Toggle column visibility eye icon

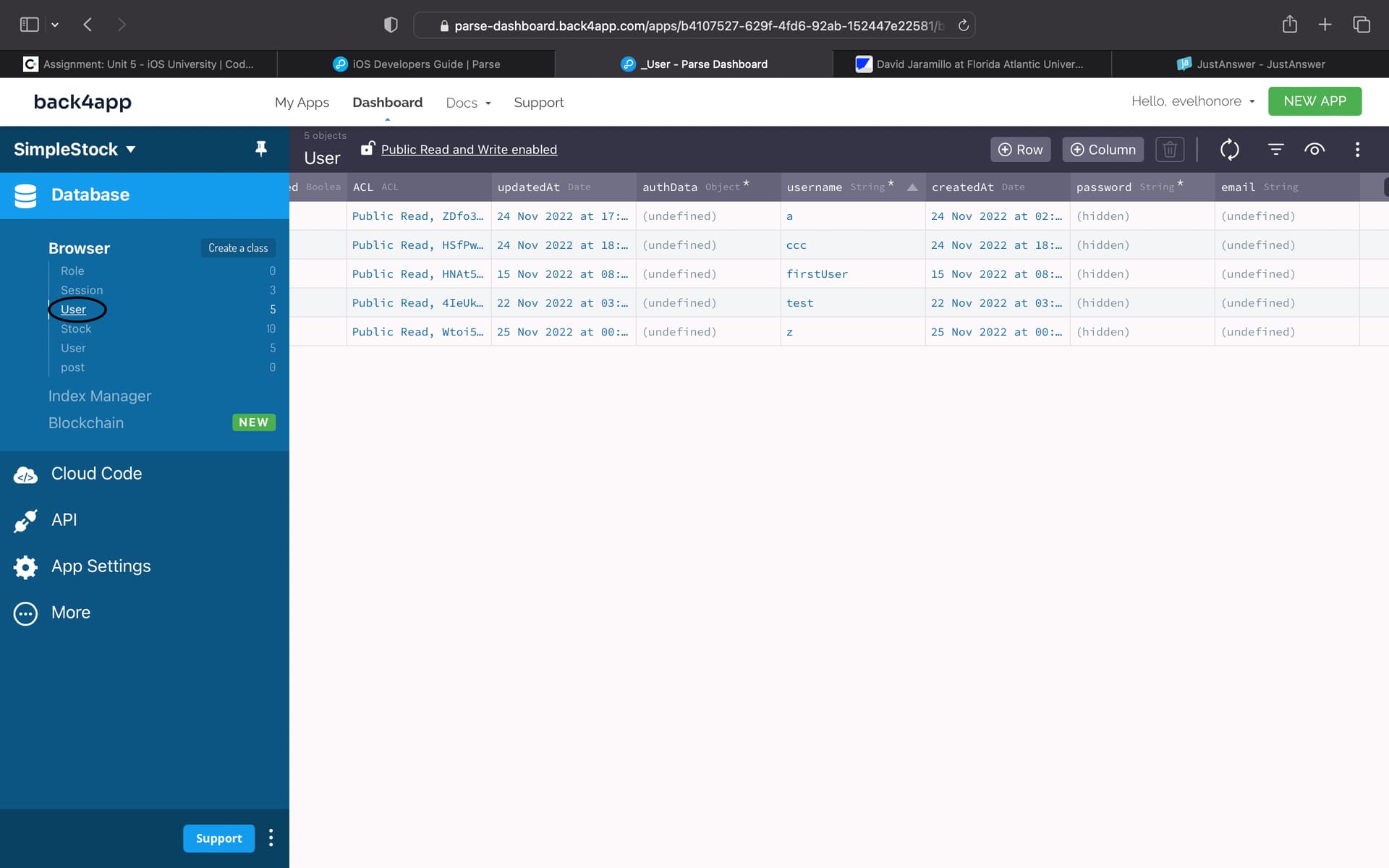(x=1314, y=150)
